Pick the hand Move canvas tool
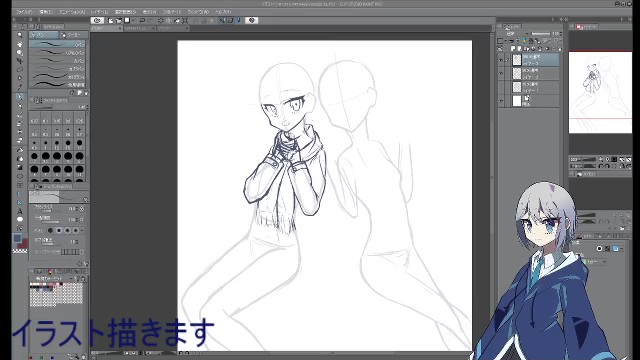The image size is (640, 360). (x=20, y=44)
